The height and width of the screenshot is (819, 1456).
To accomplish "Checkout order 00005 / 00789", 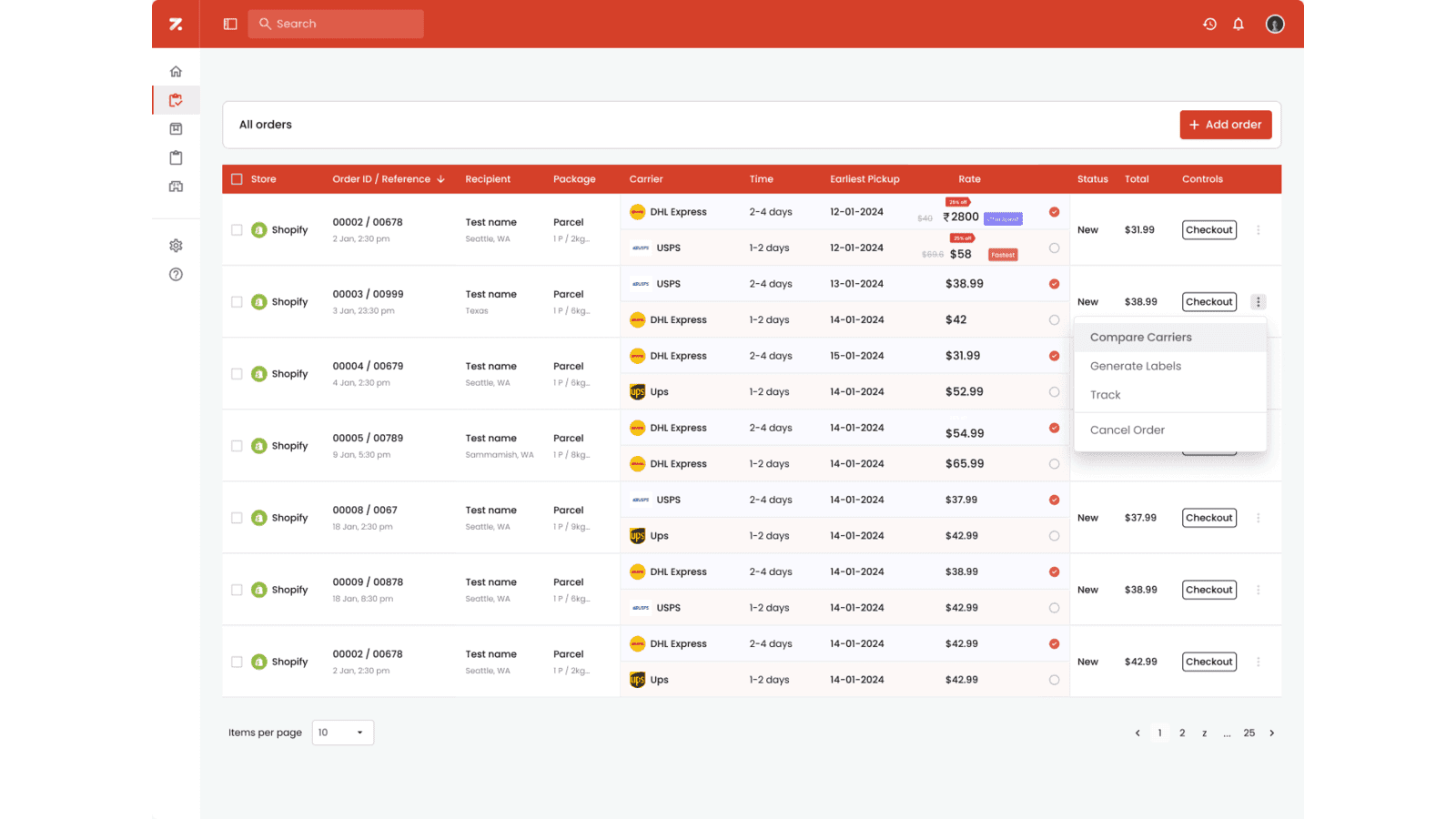I will pos(1208,445).
